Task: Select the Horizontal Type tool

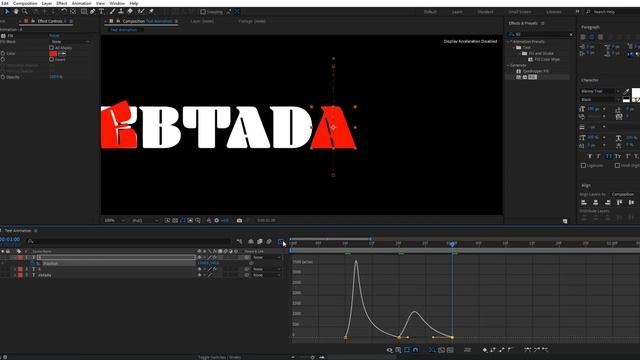Action: [x=101, y=11]
